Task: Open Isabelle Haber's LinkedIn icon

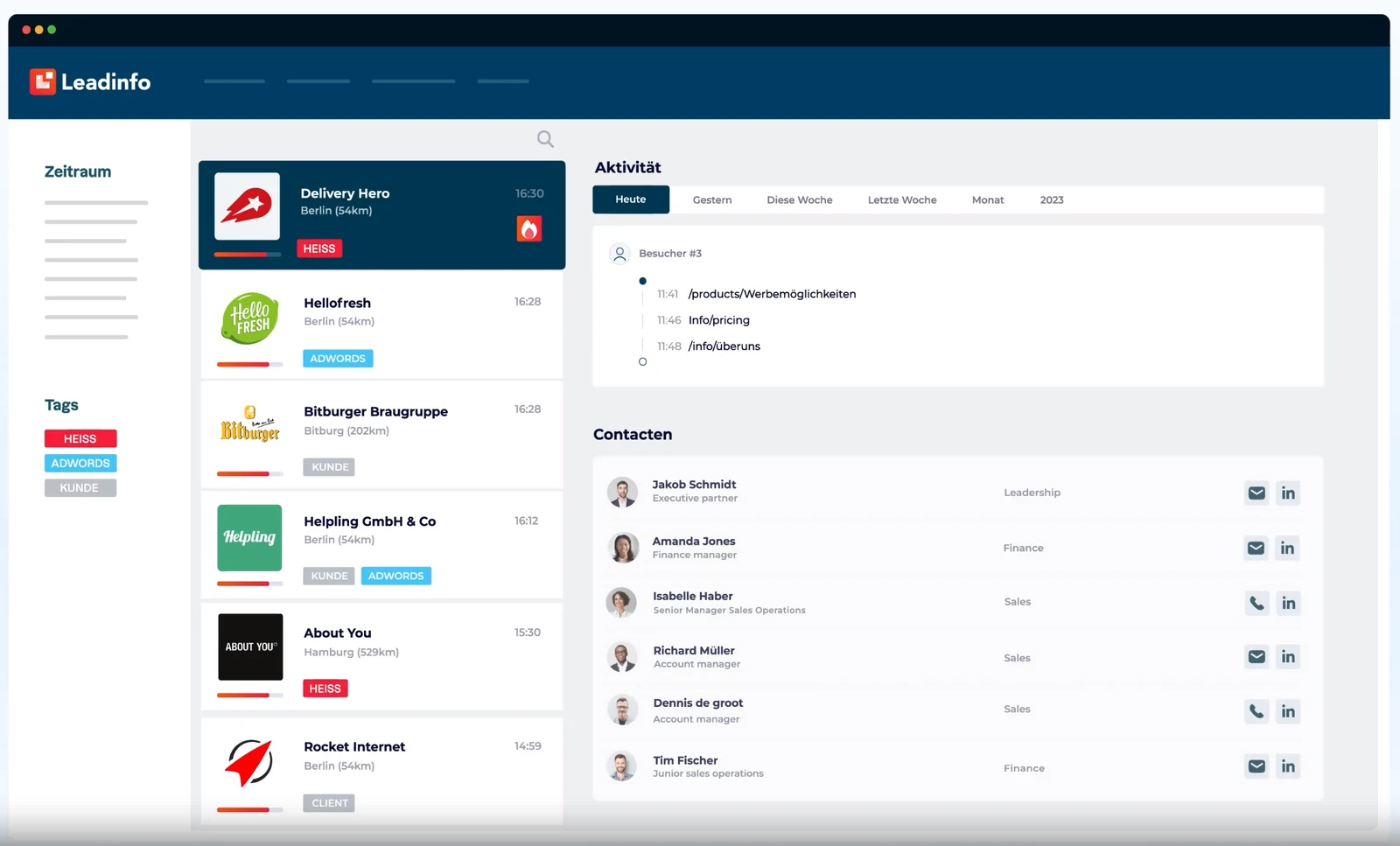Action: 1288,603
